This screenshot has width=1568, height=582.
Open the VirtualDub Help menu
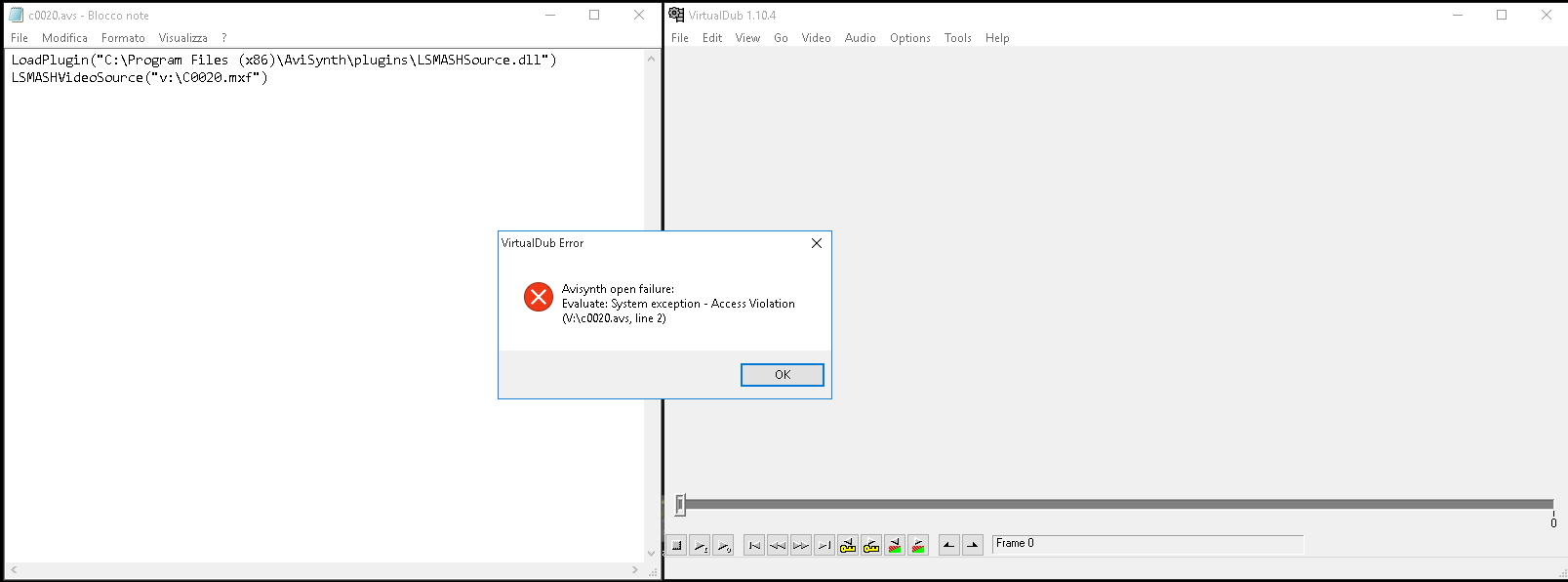pyautogui.click(x=997, y=38)
